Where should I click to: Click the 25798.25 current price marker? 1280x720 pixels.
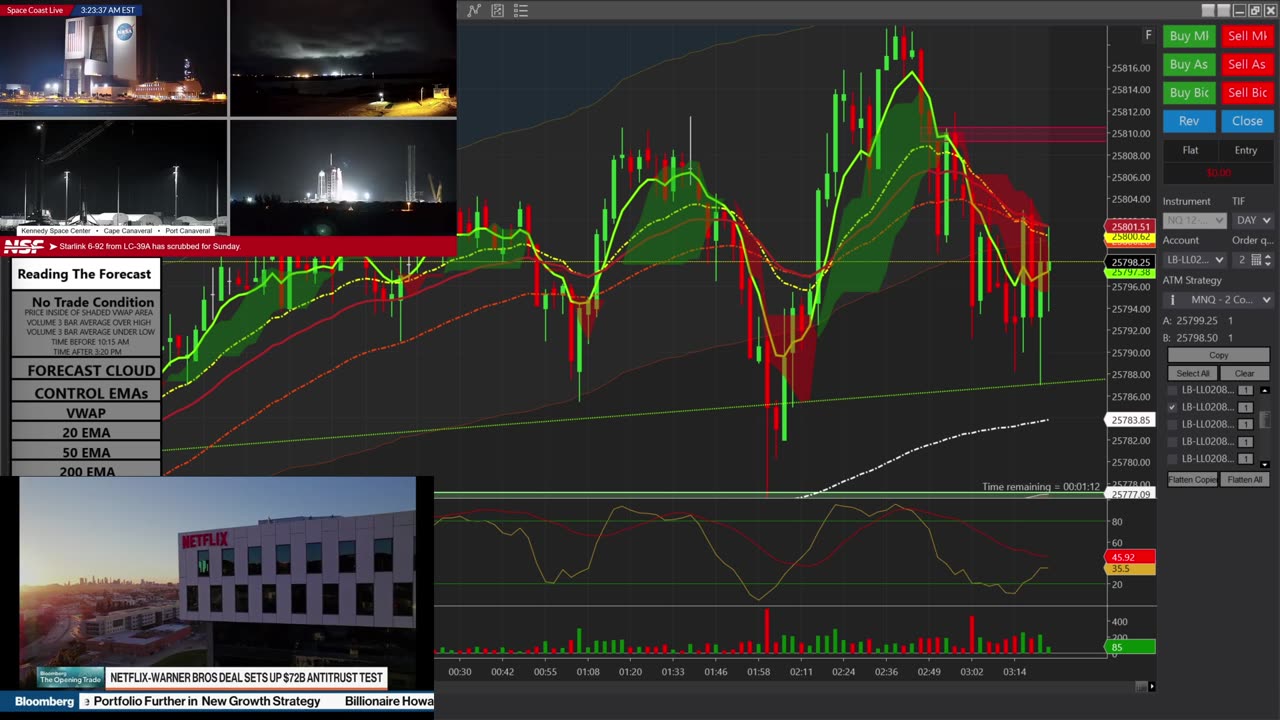coord(1130,262)
